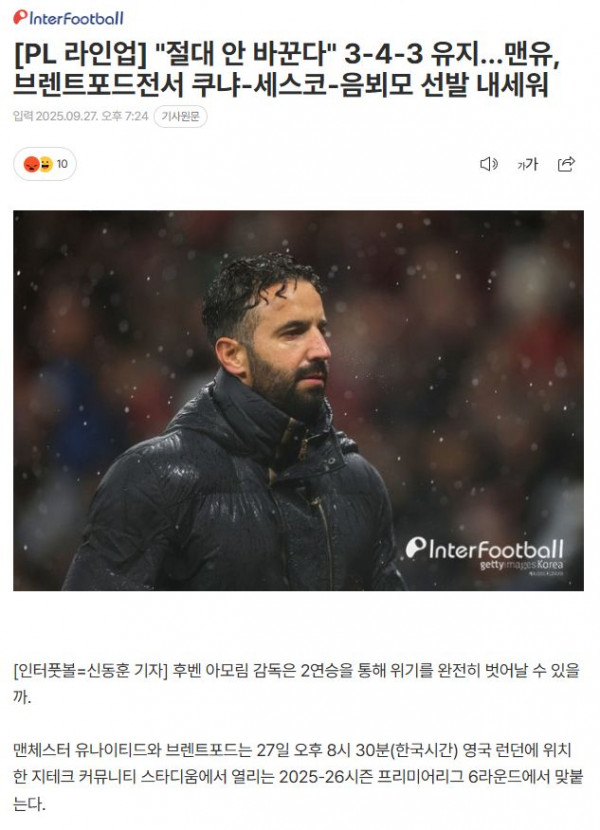This screenshot has height=830, width=600.
Task: Open the 기사원문 original article button
Action: click(x=180, y=116)
